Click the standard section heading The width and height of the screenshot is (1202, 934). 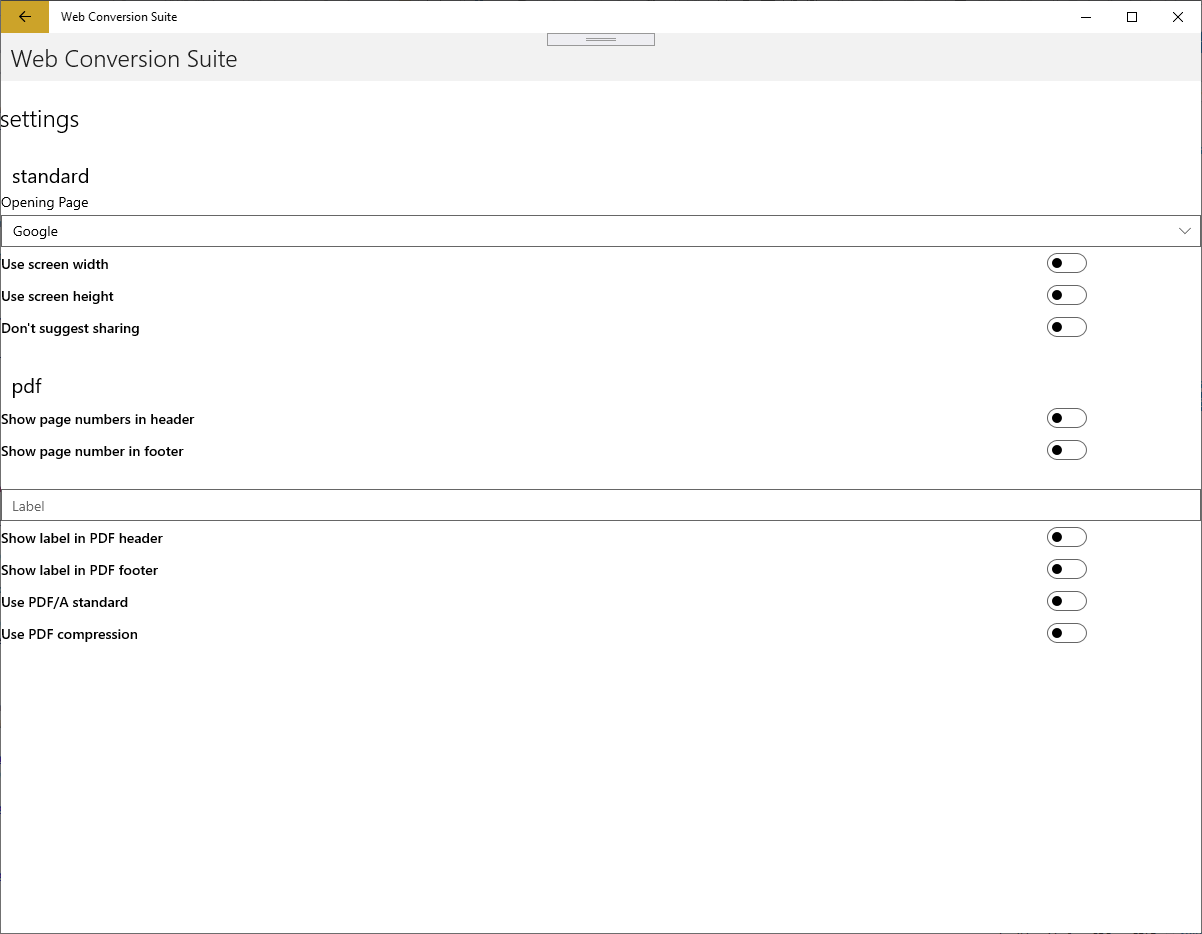click(51, 176)
